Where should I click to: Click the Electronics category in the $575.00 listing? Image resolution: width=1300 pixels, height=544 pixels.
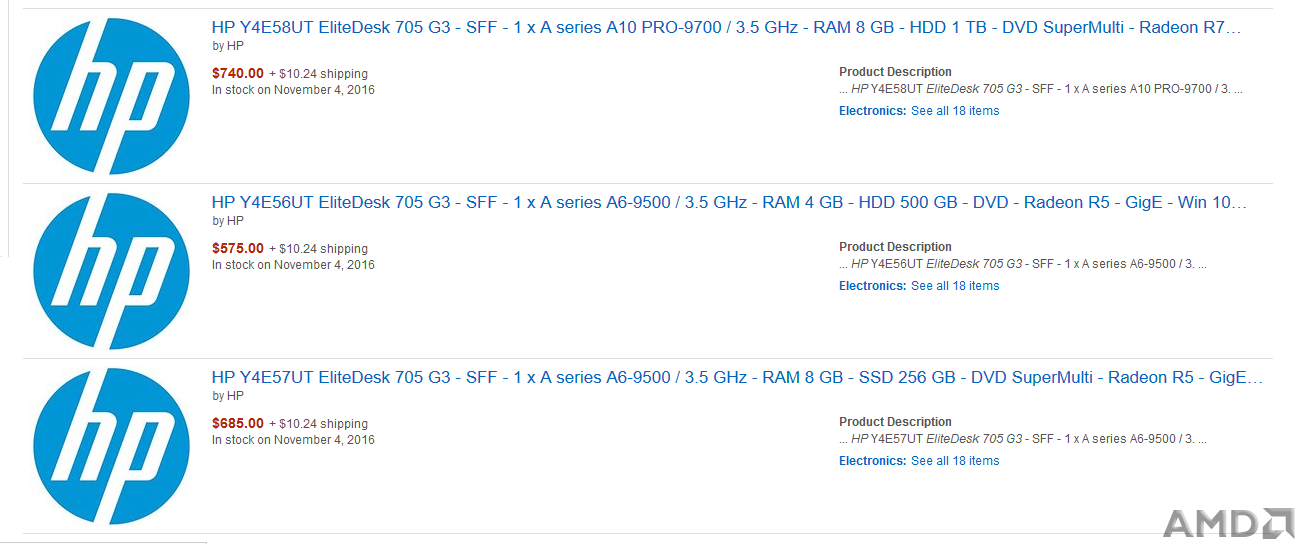click(872, 286)
